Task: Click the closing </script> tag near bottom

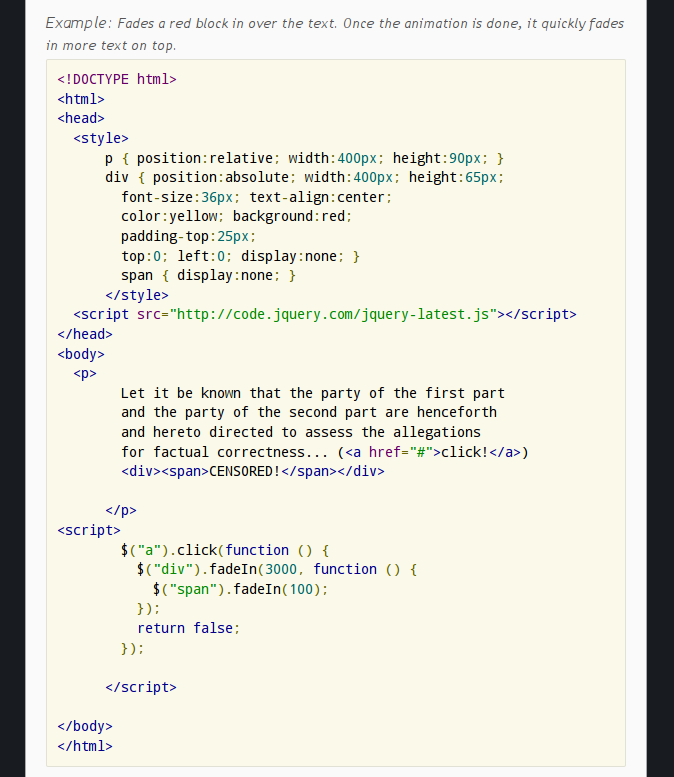Action: click(141, 687)
